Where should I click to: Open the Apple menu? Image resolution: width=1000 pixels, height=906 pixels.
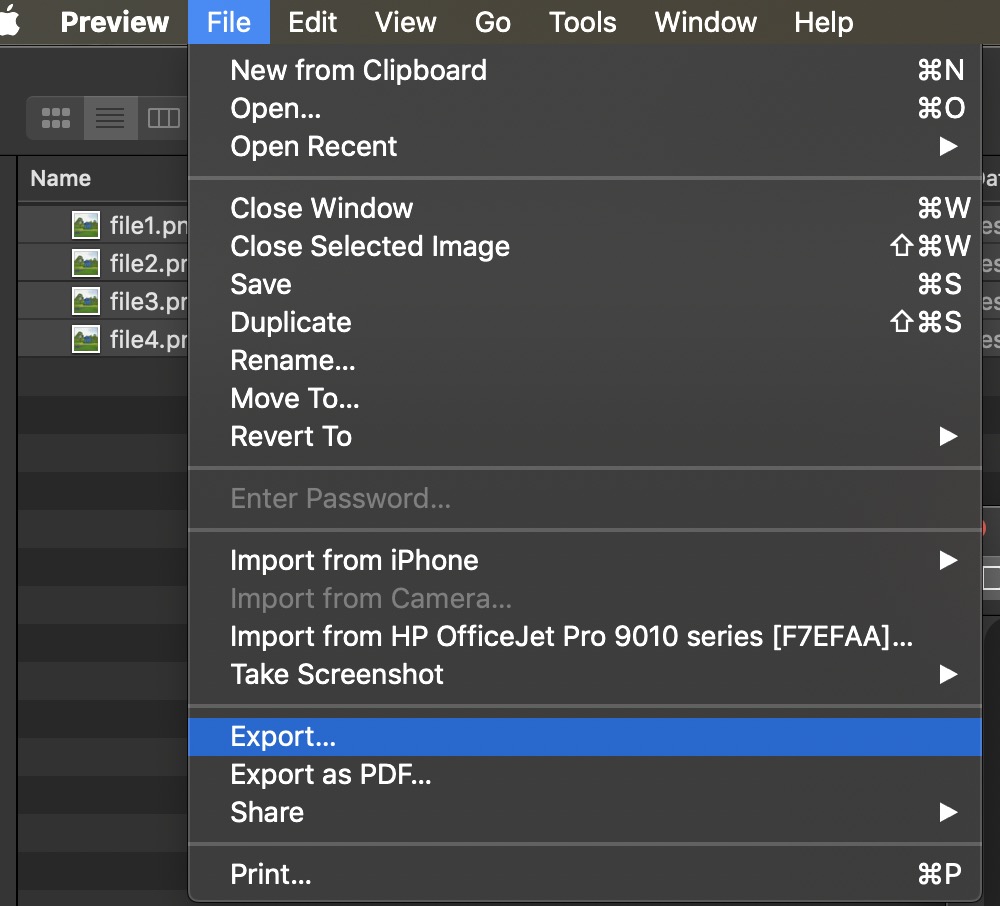pyautogui.click(x=9, y=21)
